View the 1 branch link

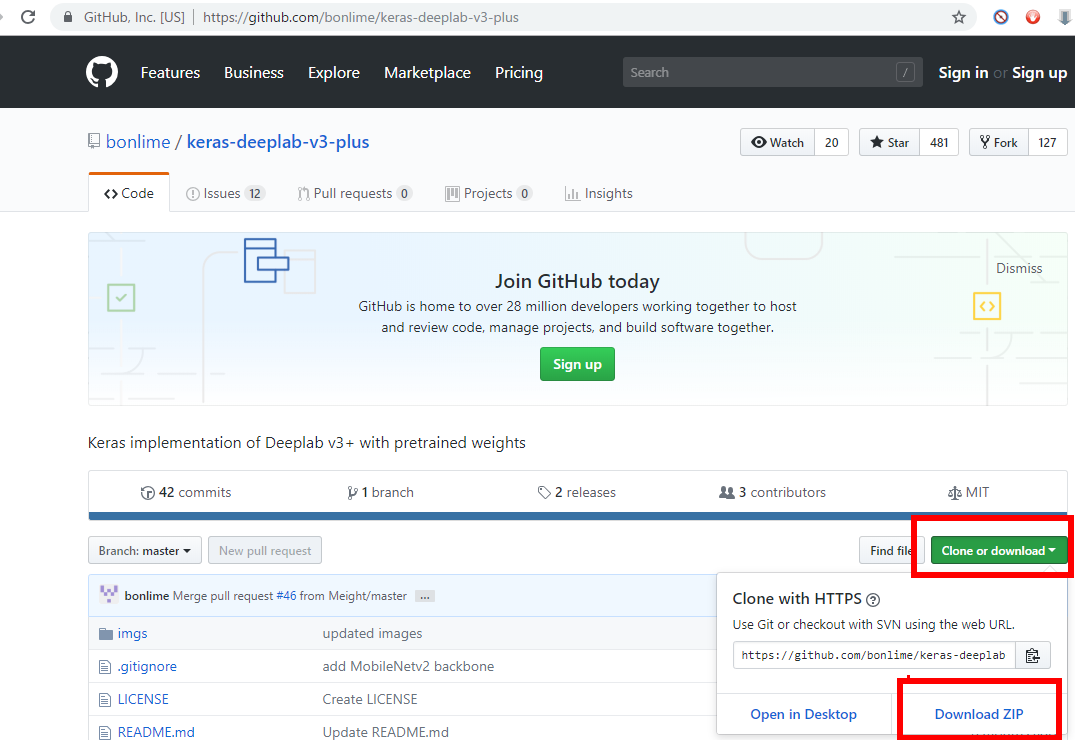click(381, 492)
